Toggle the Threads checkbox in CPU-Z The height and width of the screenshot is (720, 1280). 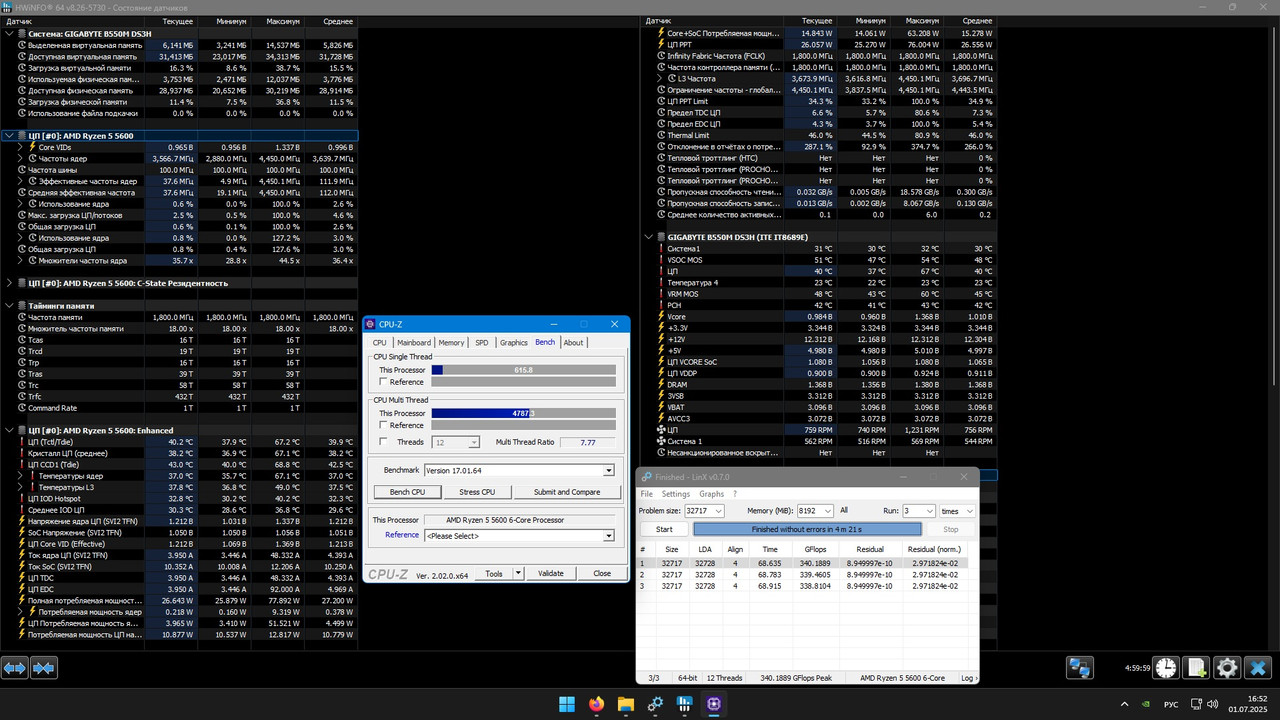coord(383,442)
